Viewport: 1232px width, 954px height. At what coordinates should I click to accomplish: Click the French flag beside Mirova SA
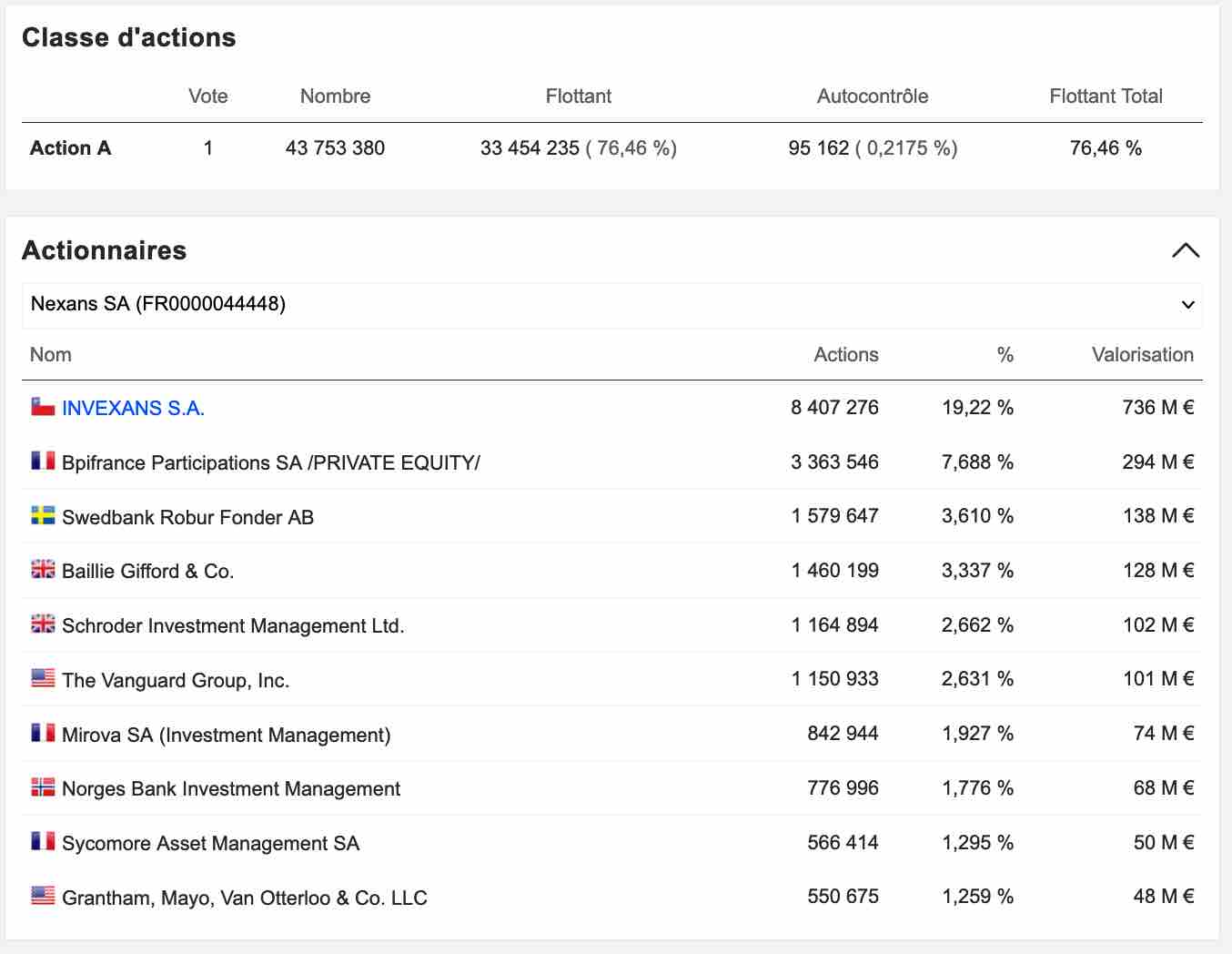click(43, 733)
